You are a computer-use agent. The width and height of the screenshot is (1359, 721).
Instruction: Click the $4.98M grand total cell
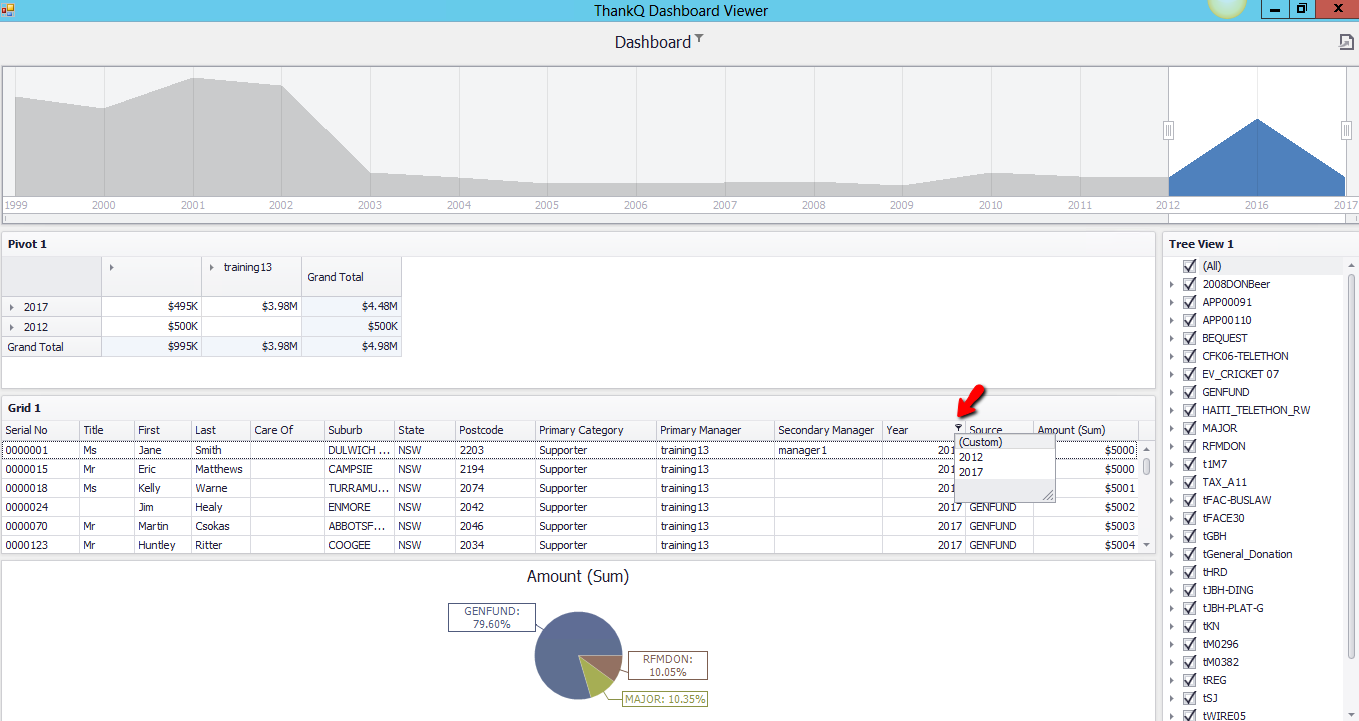point(351,347)
